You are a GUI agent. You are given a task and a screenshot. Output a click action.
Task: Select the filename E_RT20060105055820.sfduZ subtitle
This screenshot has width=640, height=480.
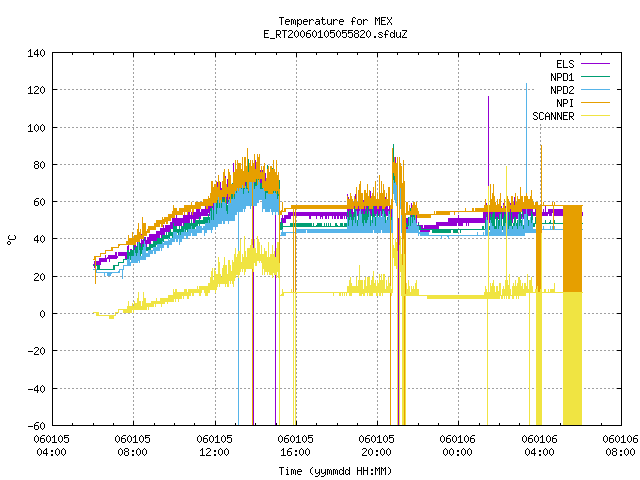pyautogui.click(x=335, y=34)
